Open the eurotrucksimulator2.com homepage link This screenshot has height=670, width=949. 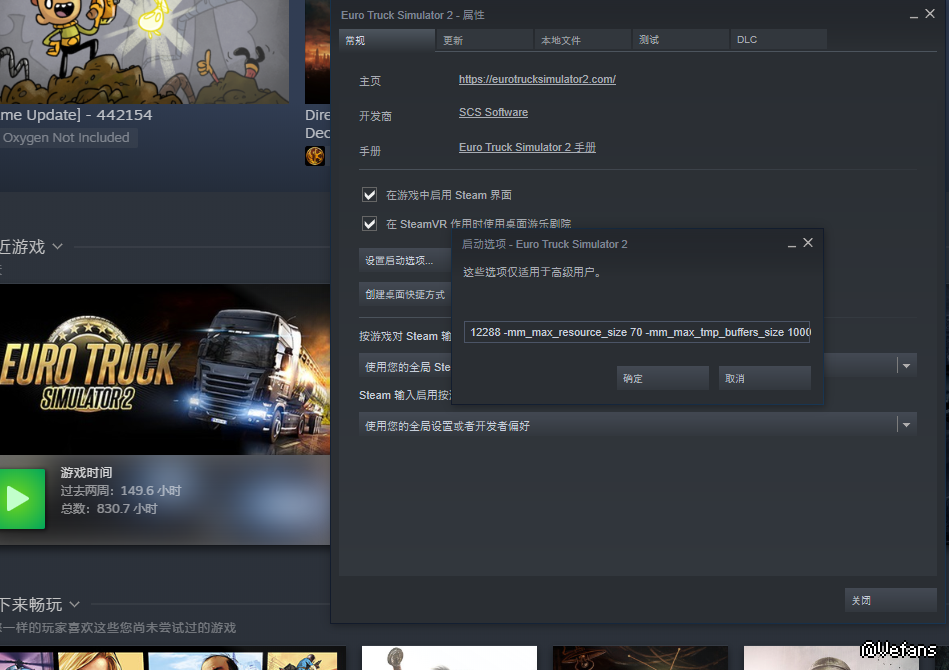point(537,79)
